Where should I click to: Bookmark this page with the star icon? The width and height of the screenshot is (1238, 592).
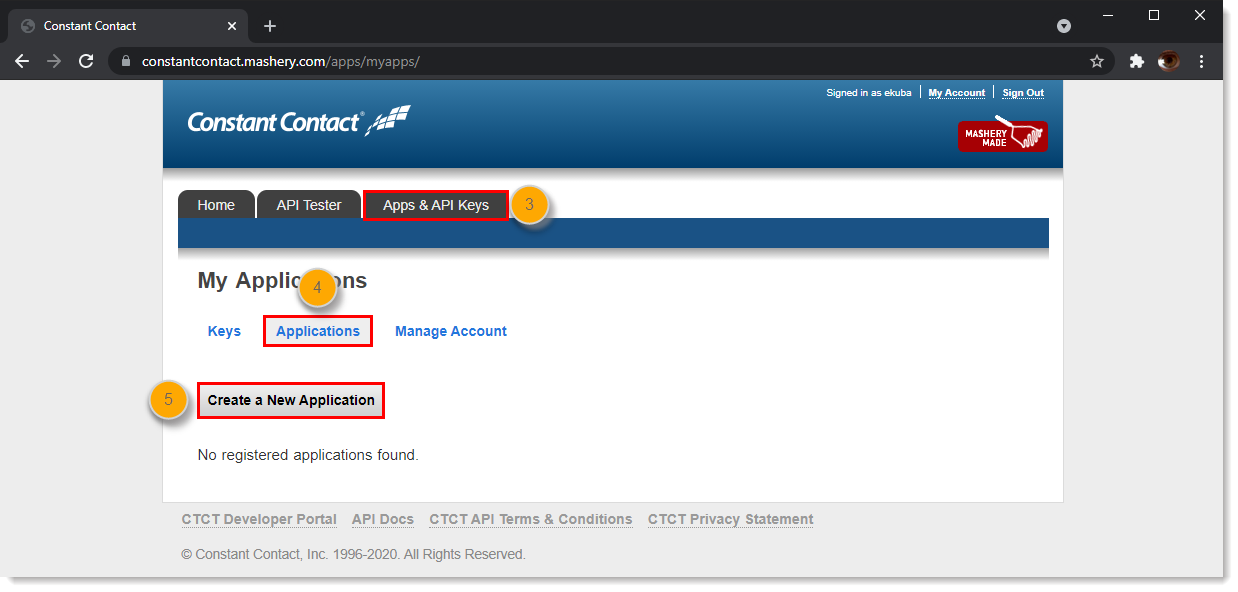1096,61
